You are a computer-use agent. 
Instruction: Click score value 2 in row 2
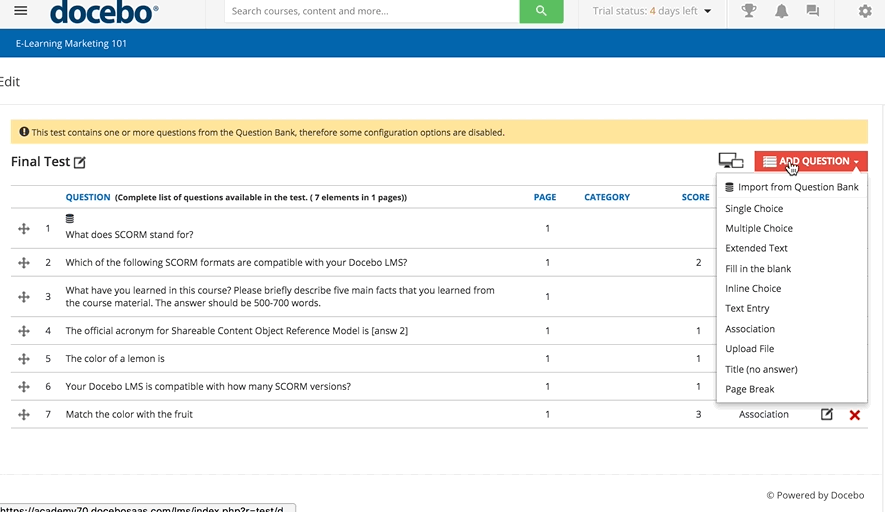pos(698,262)
